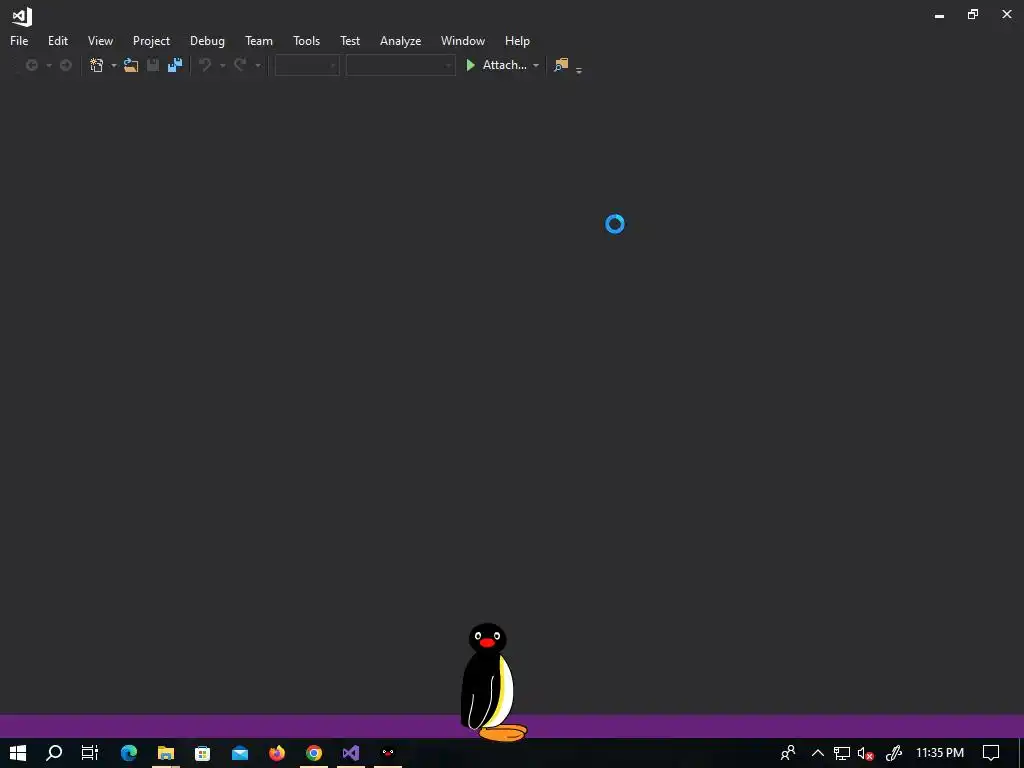Click the Open File icon
Image resolution: width=1024 pixels, height=768 pixels.
(x=131, y=65)
